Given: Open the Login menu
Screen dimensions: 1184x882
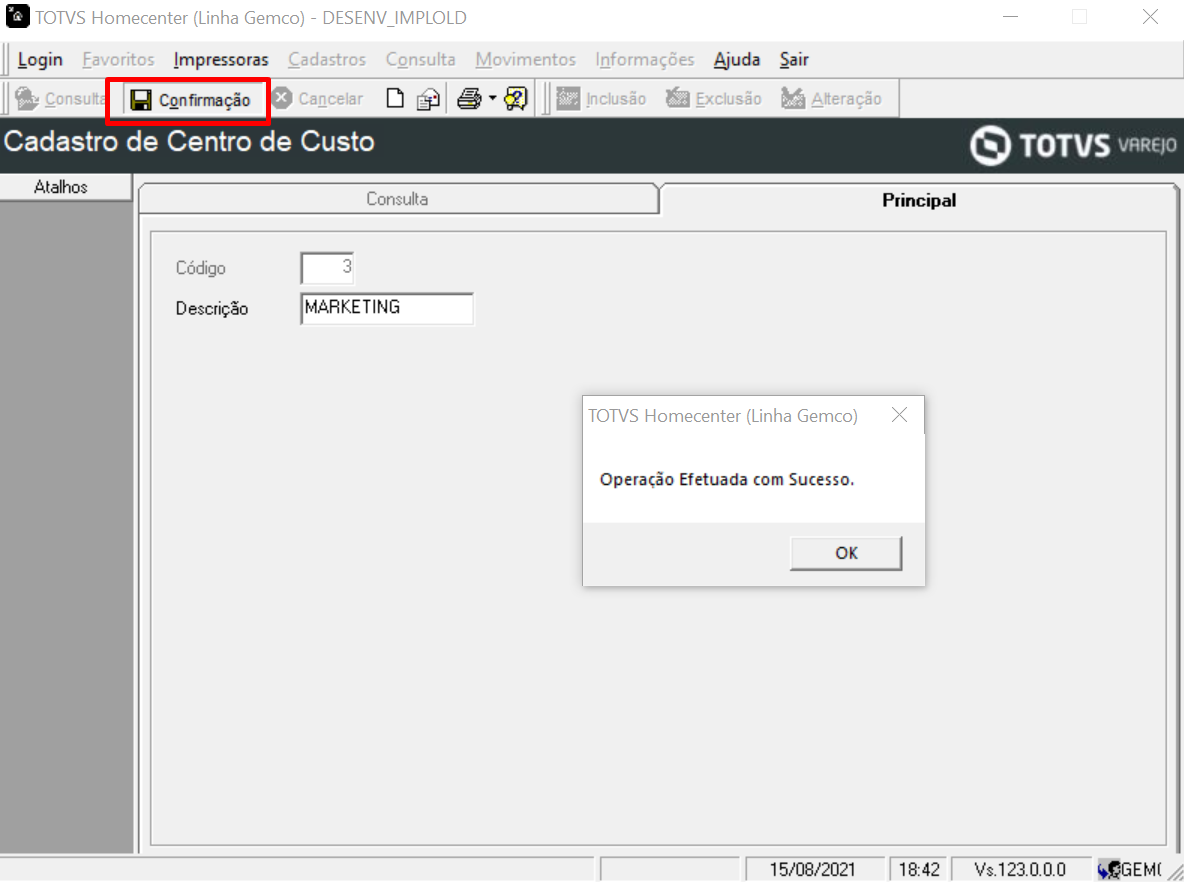Looking at the screenshot, I should tap(40, 60).
